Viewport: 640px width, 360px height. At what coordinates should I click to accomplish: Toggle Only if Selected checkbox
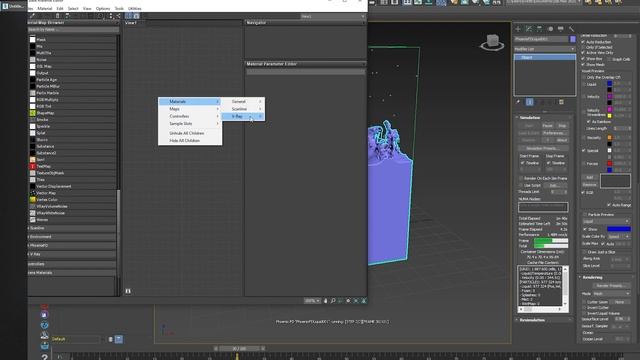[x=583, y=47]
